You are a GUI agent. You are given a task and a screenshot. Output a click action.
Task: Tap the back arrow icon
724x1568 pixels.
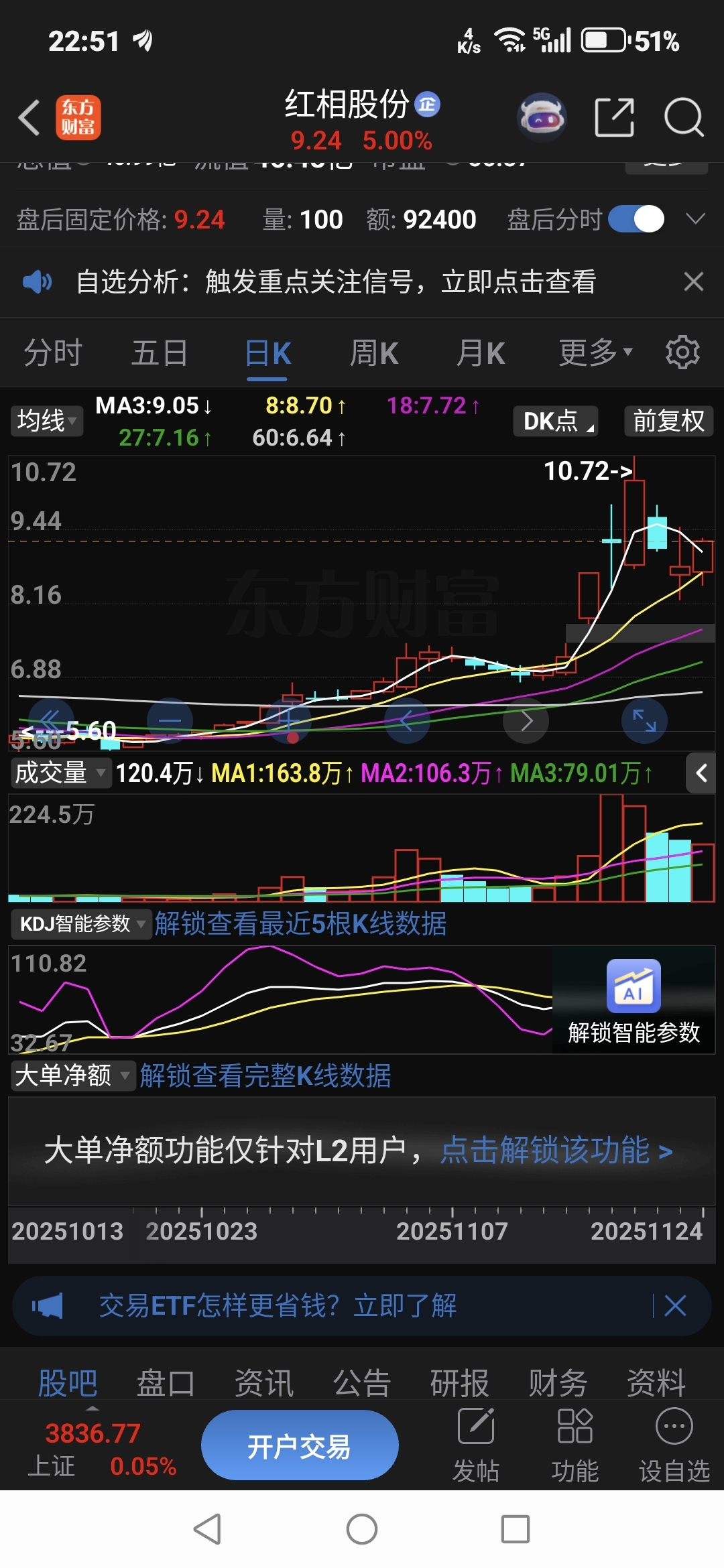(x=29, y=118)
